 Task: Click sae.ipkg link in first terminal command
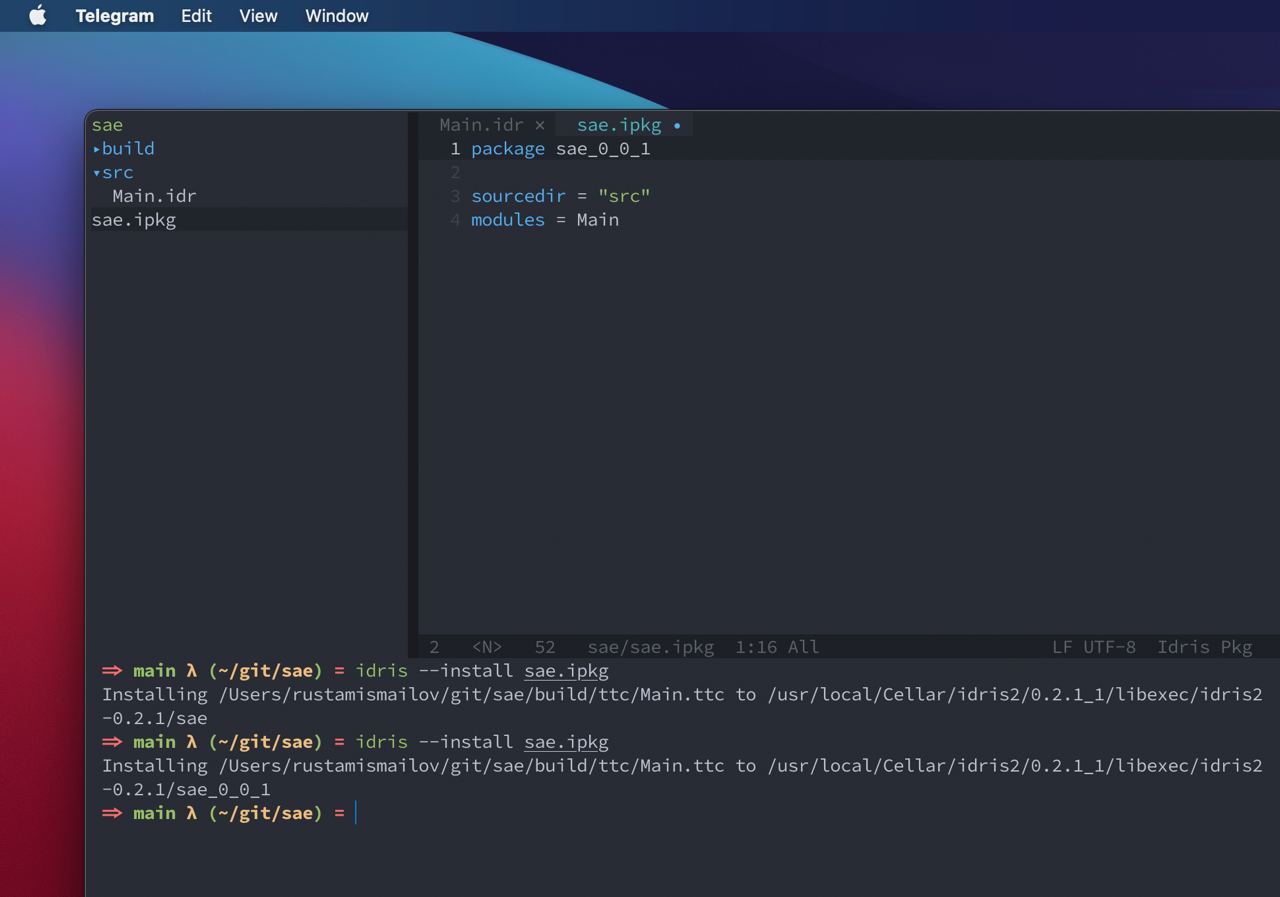(566, 671)
